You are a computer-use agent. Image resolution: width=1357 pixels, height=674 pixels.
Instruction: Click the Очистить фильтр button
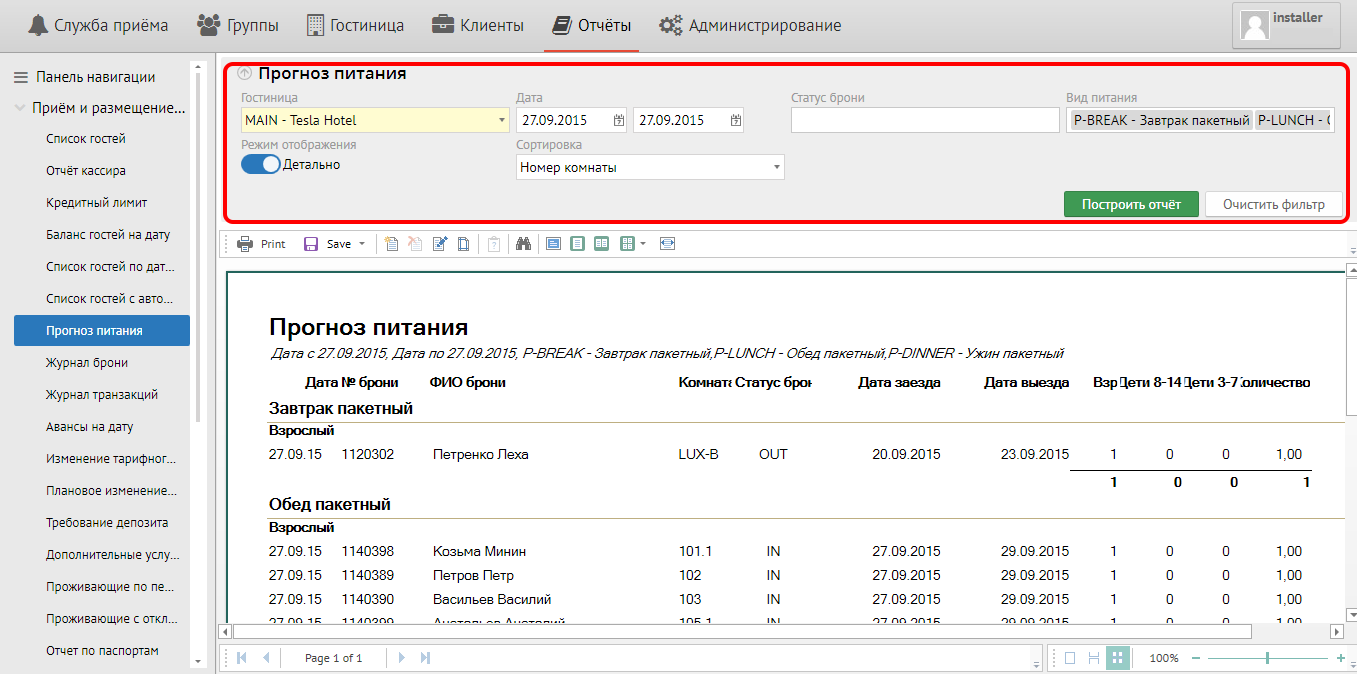point(1273,204)
